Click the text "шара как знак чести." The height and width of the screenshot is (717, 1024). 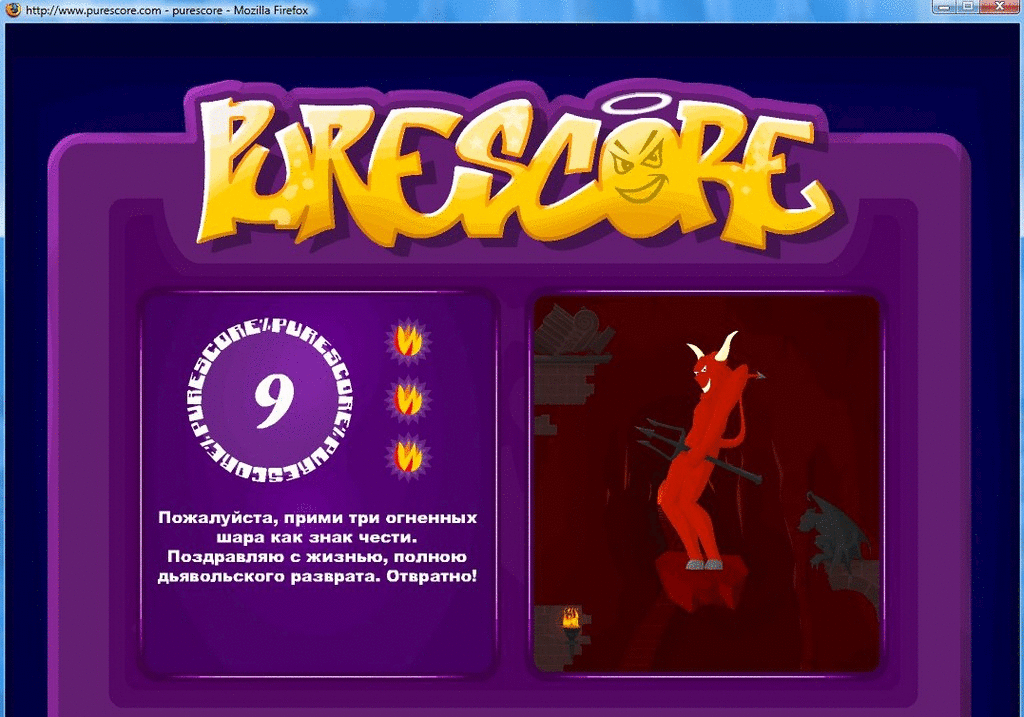(317, 537)
